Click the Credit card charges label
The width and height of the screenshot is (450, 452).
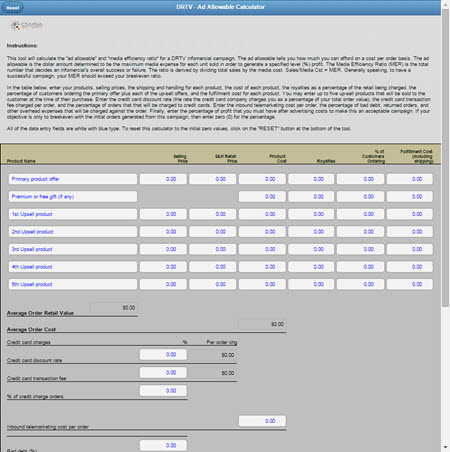pos(29,342)
